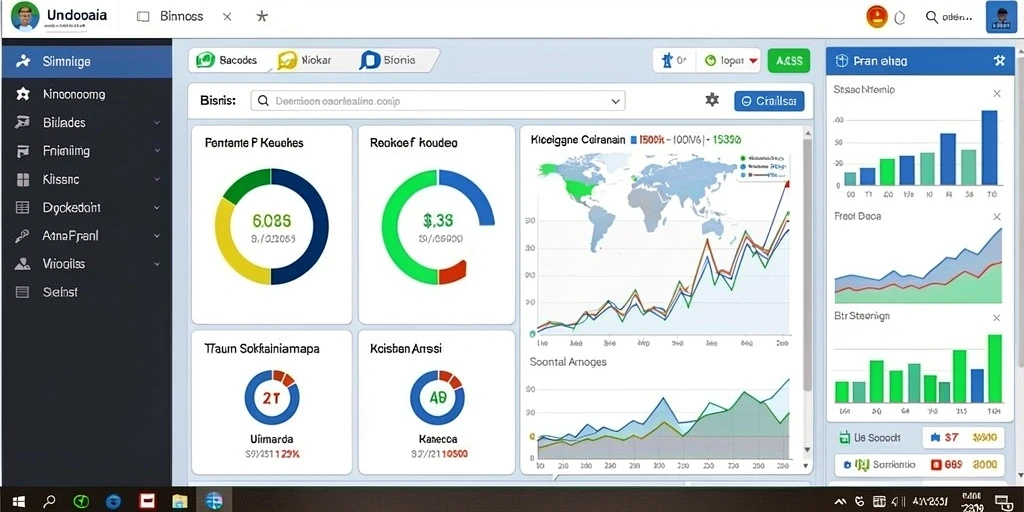This screenshot has width=1024, height=512.
Task: Open the lopat dropdown with red arrow
Action: point(731,61)
